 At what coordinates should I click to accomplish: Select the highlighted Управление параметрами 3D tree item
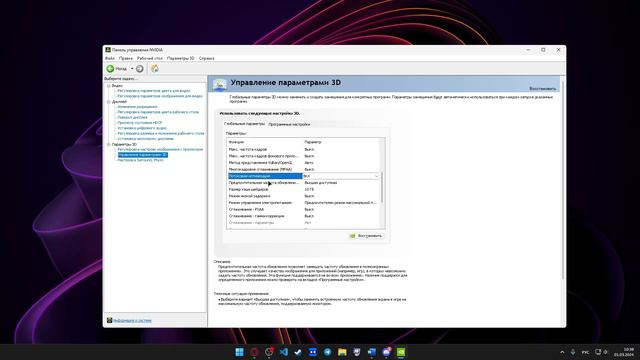tap(142, 155)
